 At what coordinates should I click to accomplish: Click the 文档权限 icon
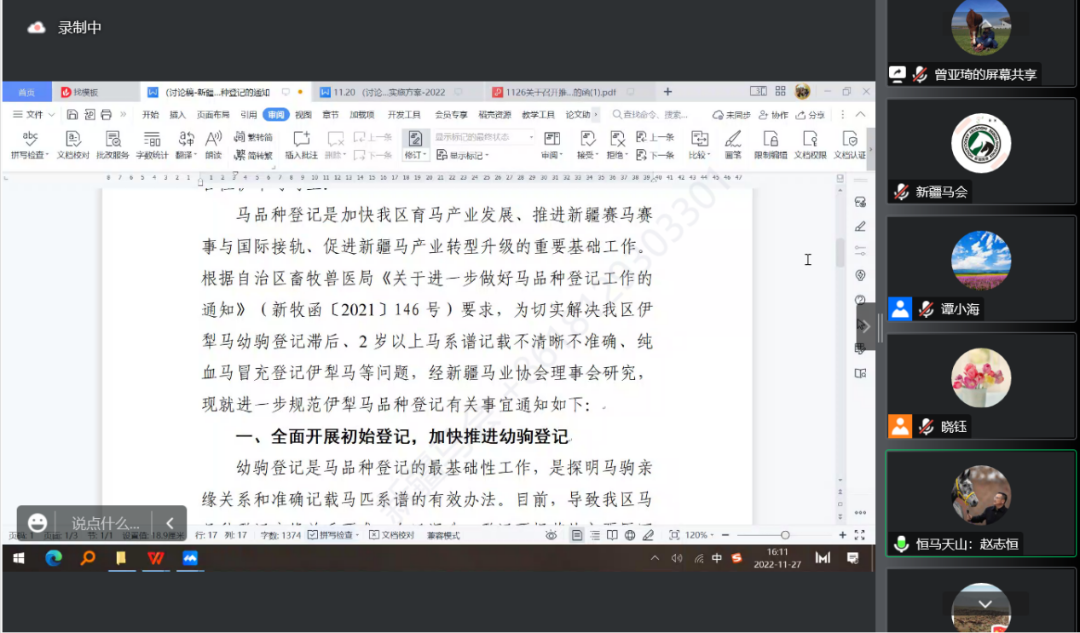coord(810,144)
